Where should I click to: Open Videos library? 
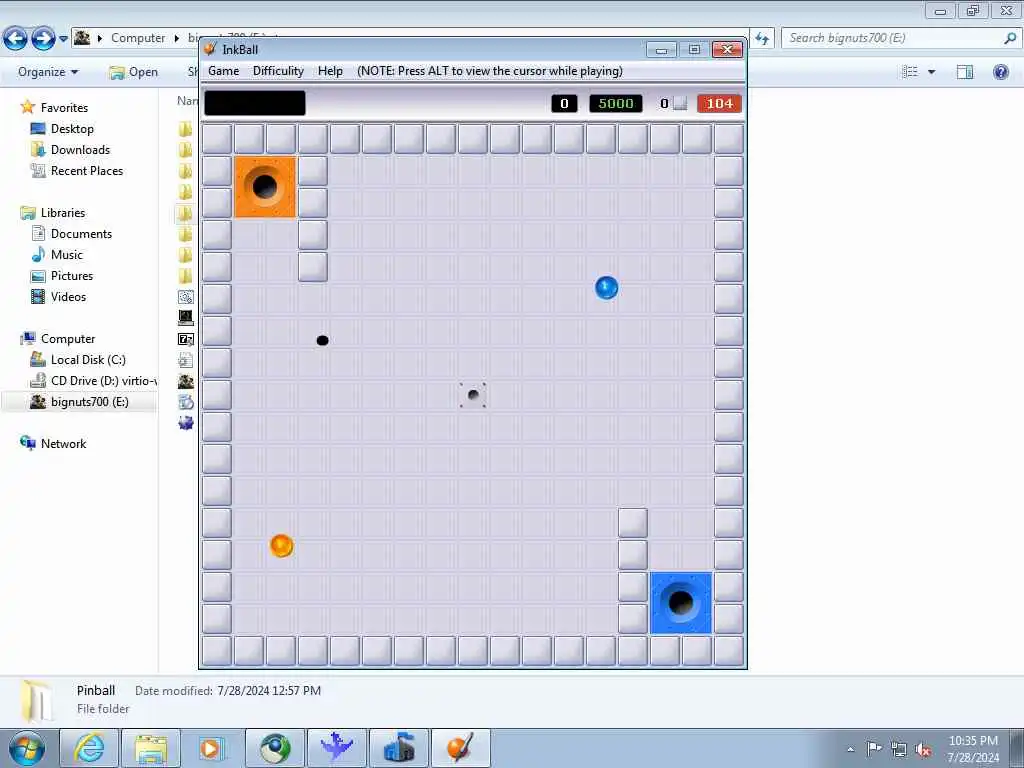[x=68, y=296]
